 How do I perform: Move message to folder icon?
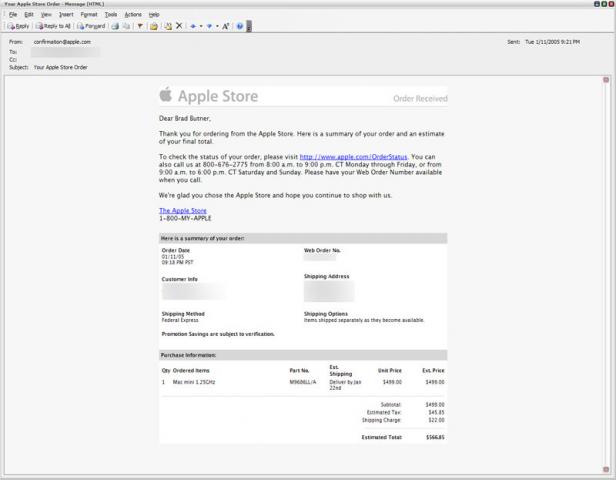pos(154,26)
